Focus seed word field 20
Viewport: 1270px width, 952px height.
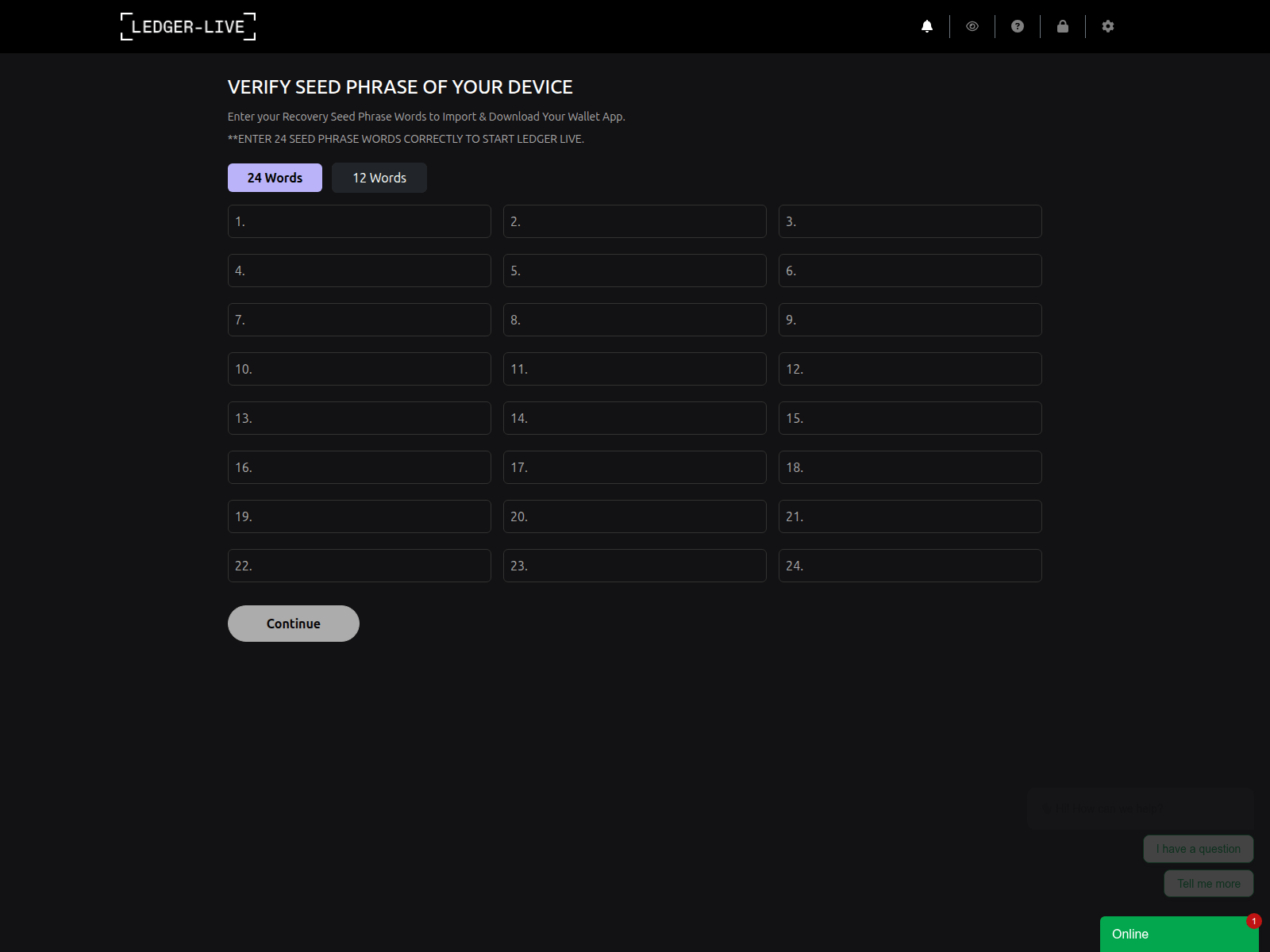[635, 516]
